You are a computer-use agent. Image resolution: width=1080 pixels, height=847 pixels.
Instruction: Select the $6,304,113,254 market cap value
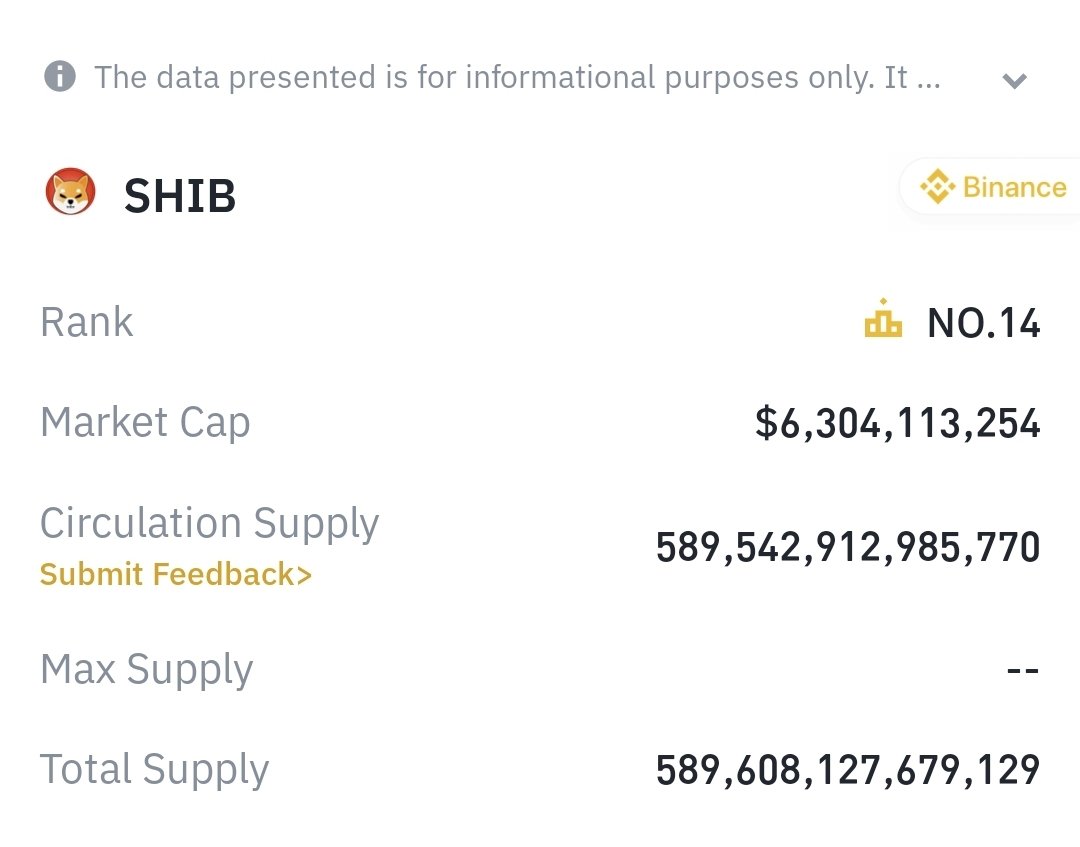(x=897, y=423)
